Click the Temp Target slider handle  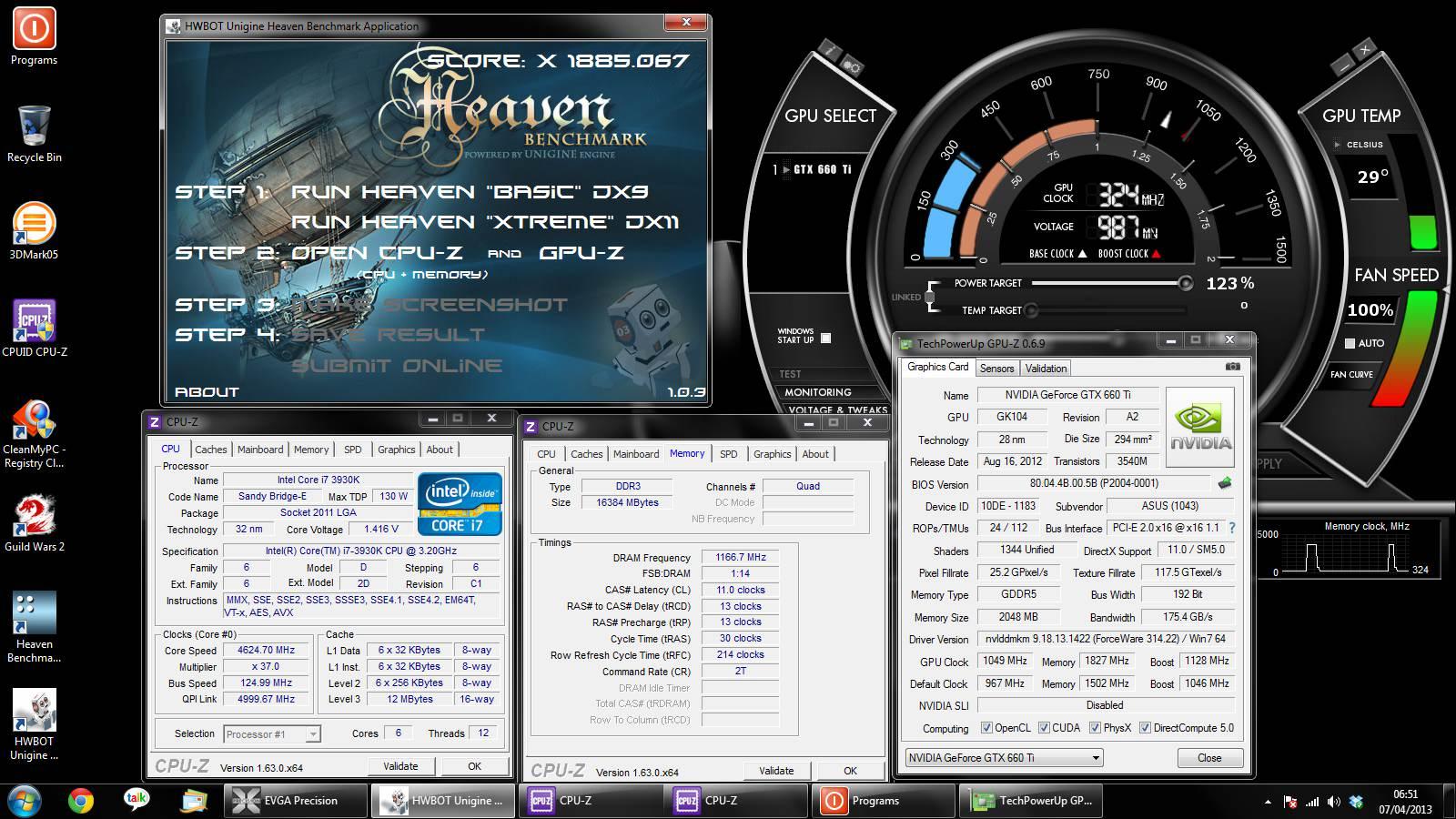click(1030, 310)
